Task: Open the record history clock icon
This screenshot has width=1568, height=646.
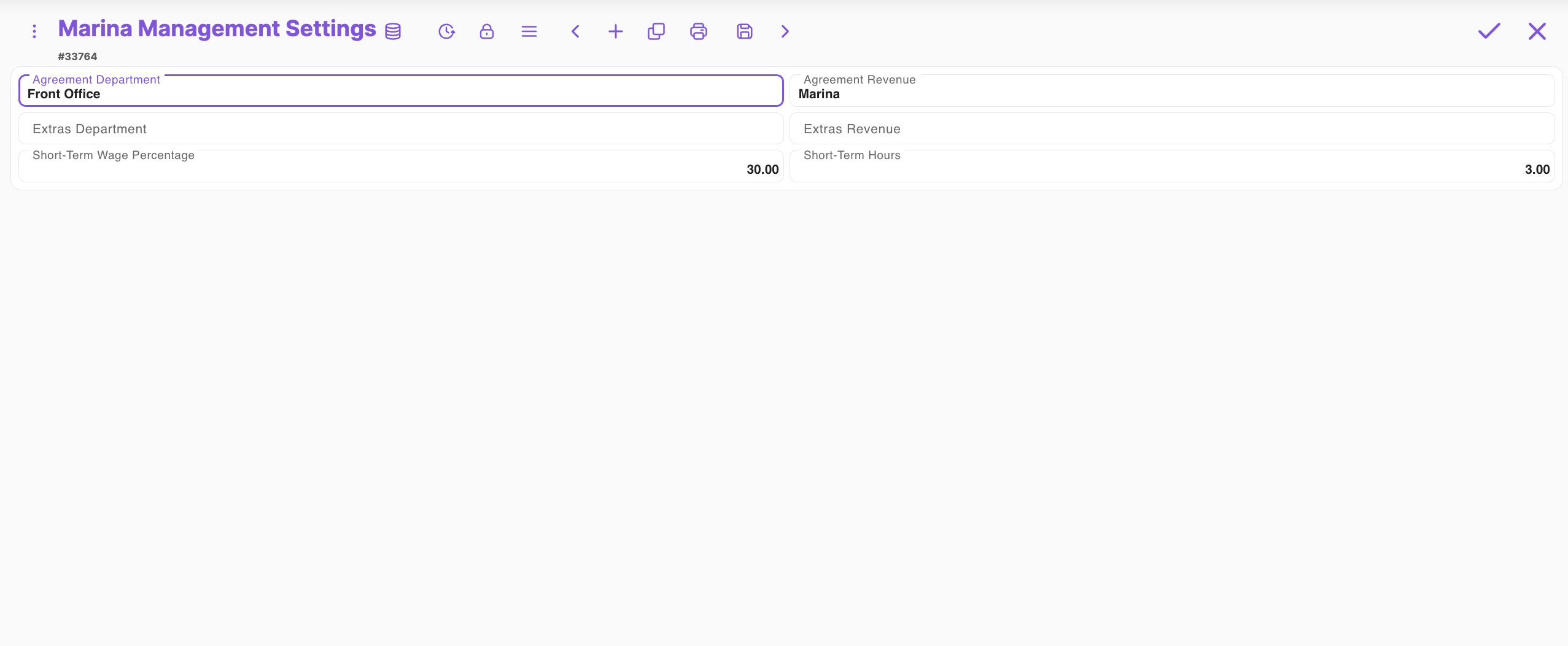Action: click(x=446, y=31)
